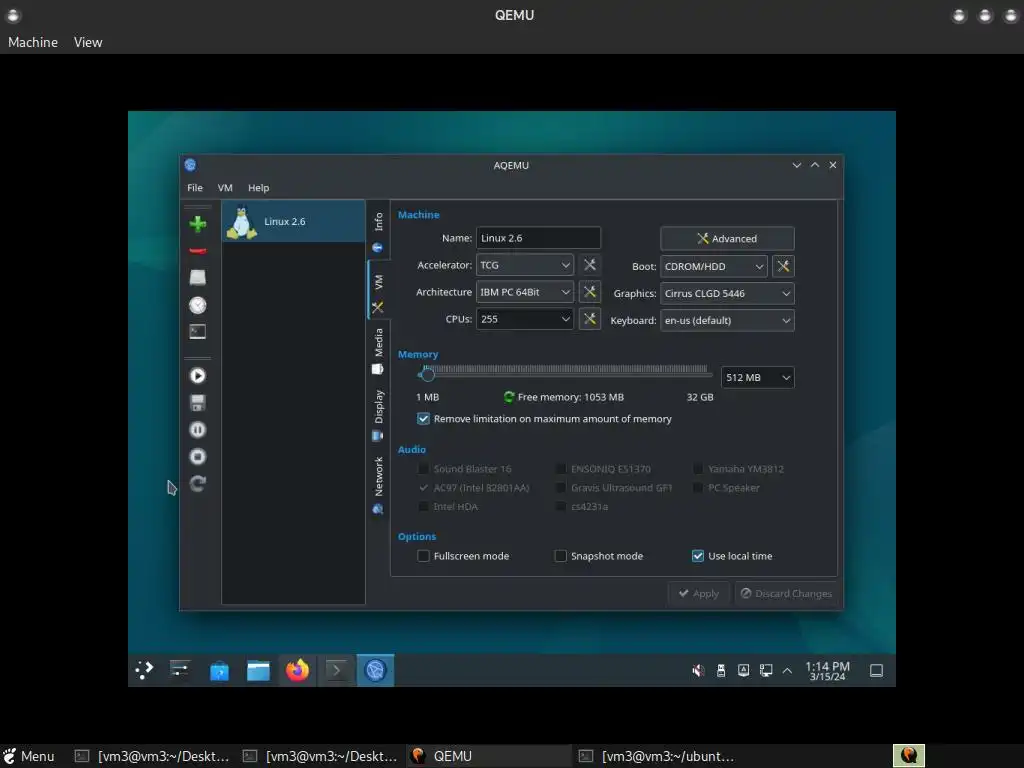Viewport: 1024px width, 768px height.
Task: Click muted volume icon in guest tray
Action: click(698, 671)
